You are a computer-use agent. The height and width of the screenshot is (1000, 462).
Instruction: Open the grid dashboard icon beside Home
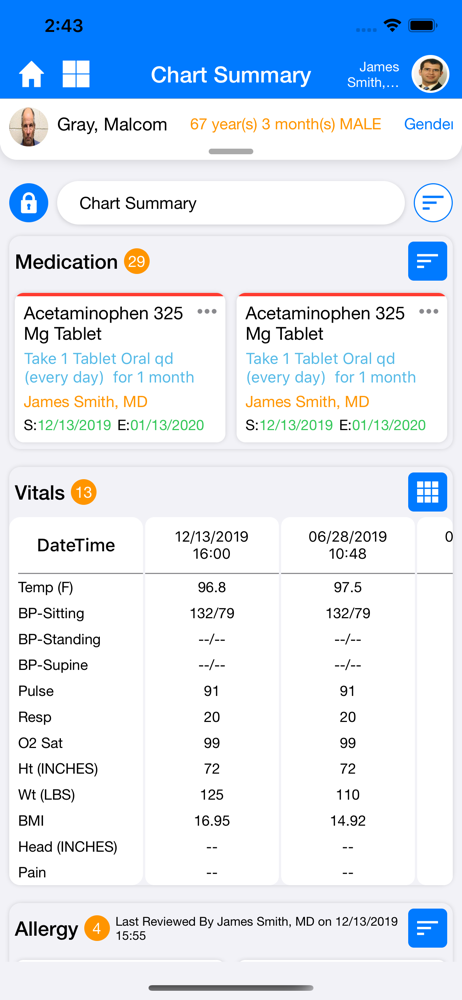pyautogui.click(x=76, y=75)
